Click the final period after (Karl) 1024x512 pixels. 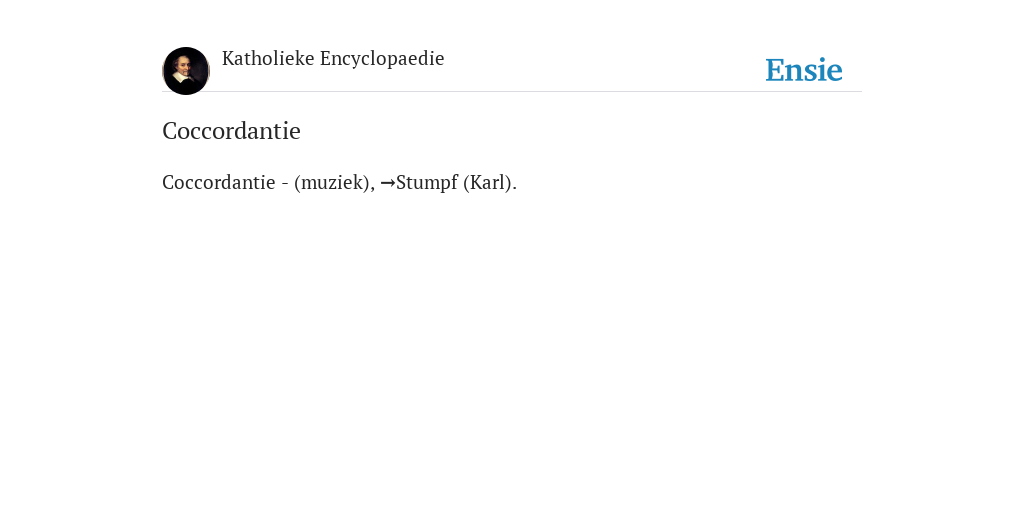[x=515, y=189]
